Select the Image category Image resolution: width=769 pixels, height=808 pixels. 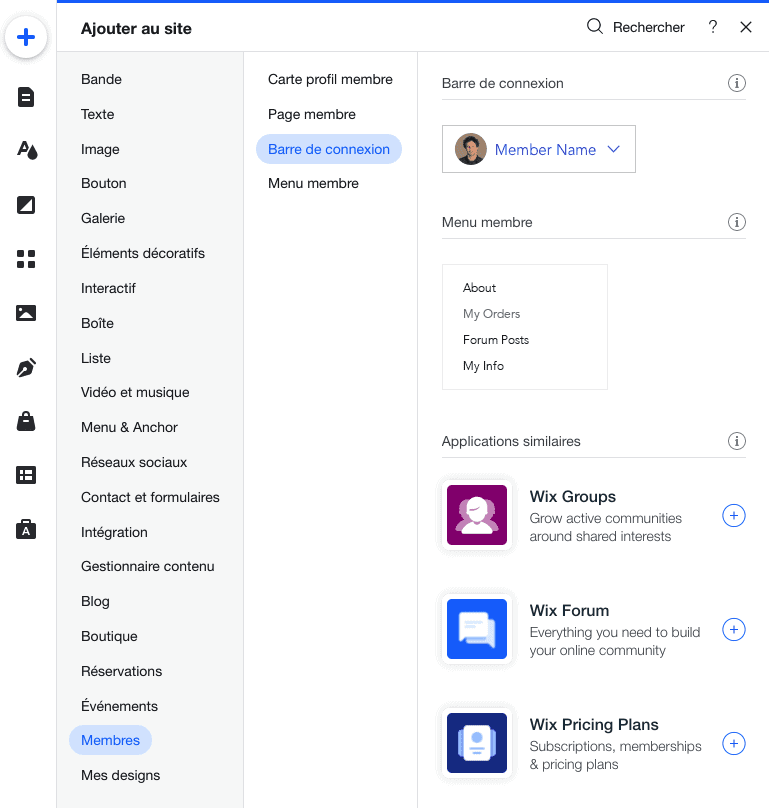point(100,149)
